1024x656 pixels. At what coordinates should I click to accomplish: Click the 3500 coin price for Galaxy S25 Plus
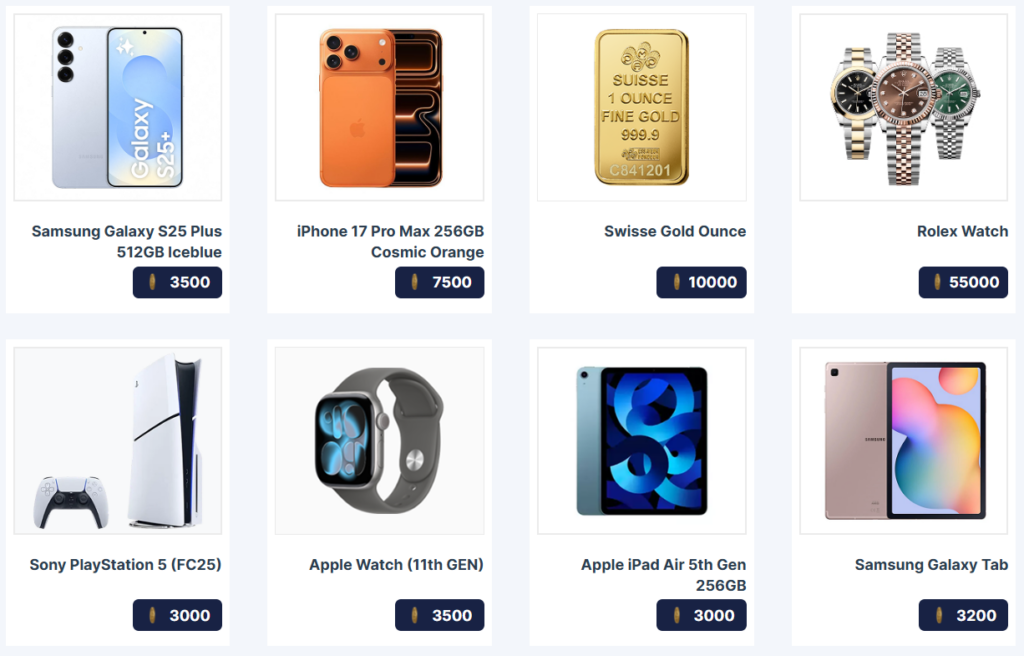click(x=178, y=282)
